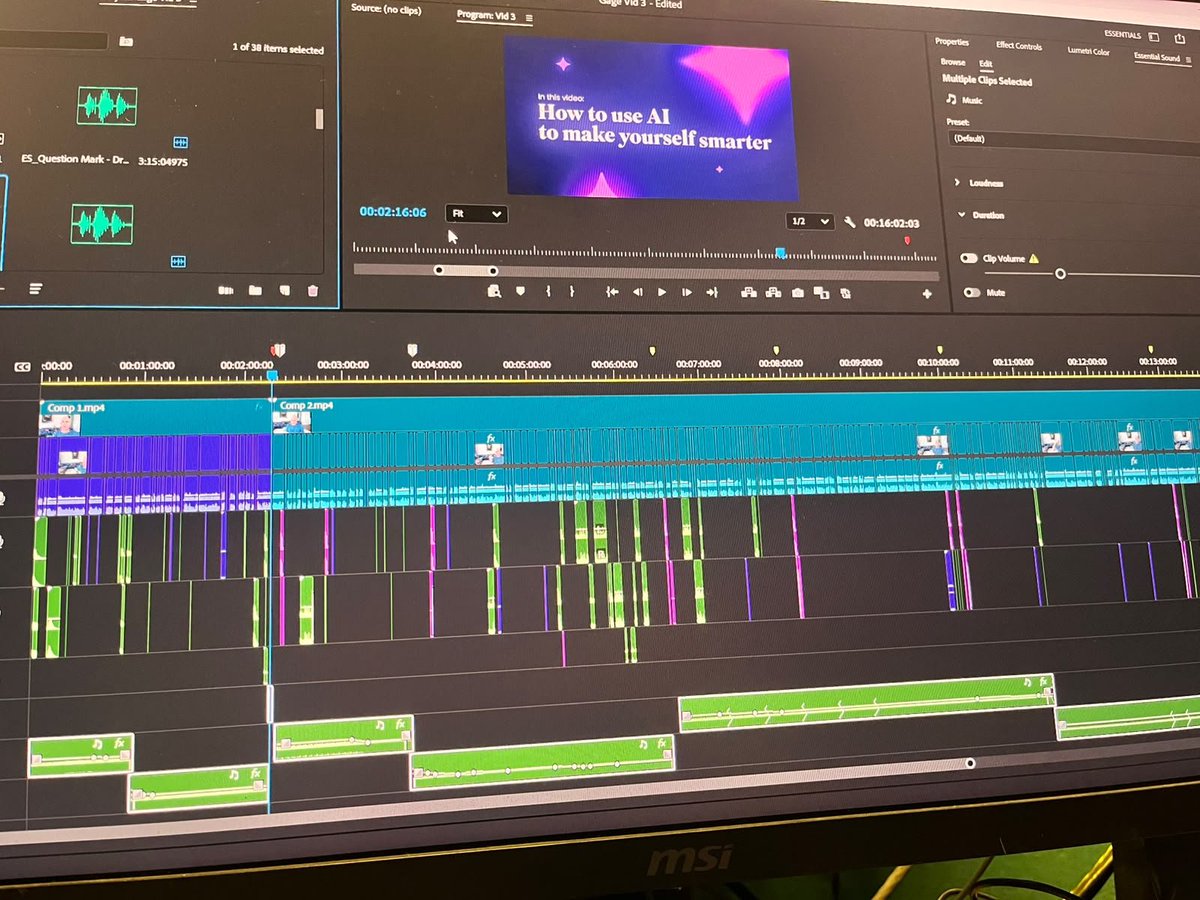Click the Lift icon in Program monitor

pos(747,293)
